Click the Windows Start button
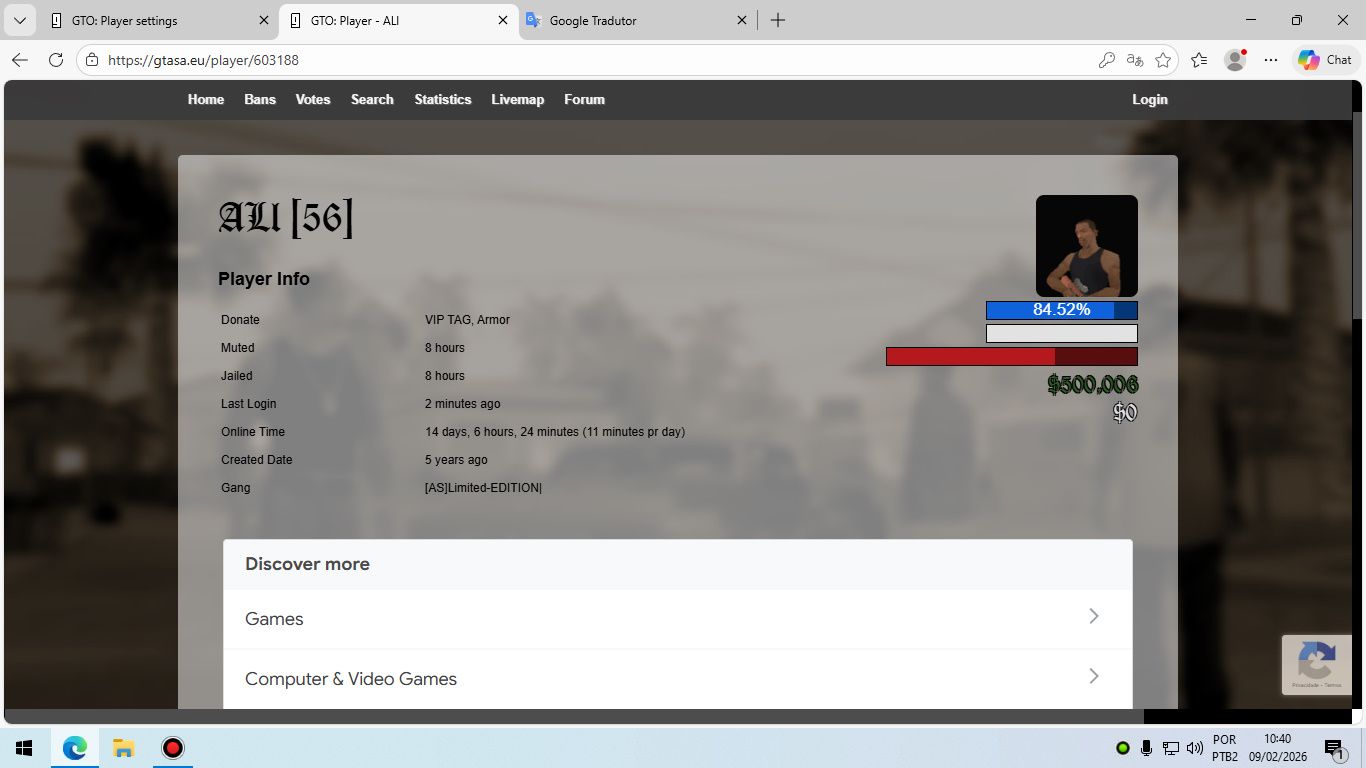Image resolution: width=1366 pixels, height=768 pixels. (24, 748)
